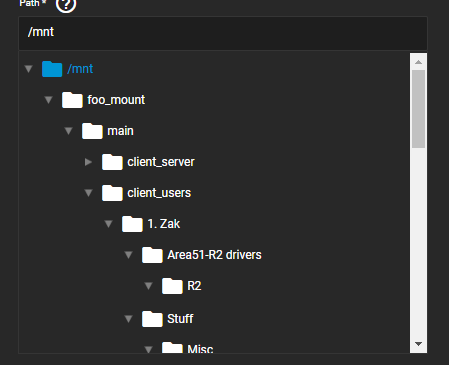Click the Stuff folder icon
This screenshot has height=365, width=449.
click(x=152, y=319)
